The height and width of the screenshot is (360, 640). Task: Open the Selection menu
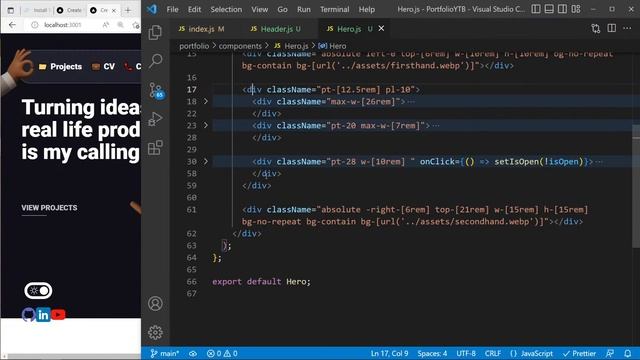[226, 9]
